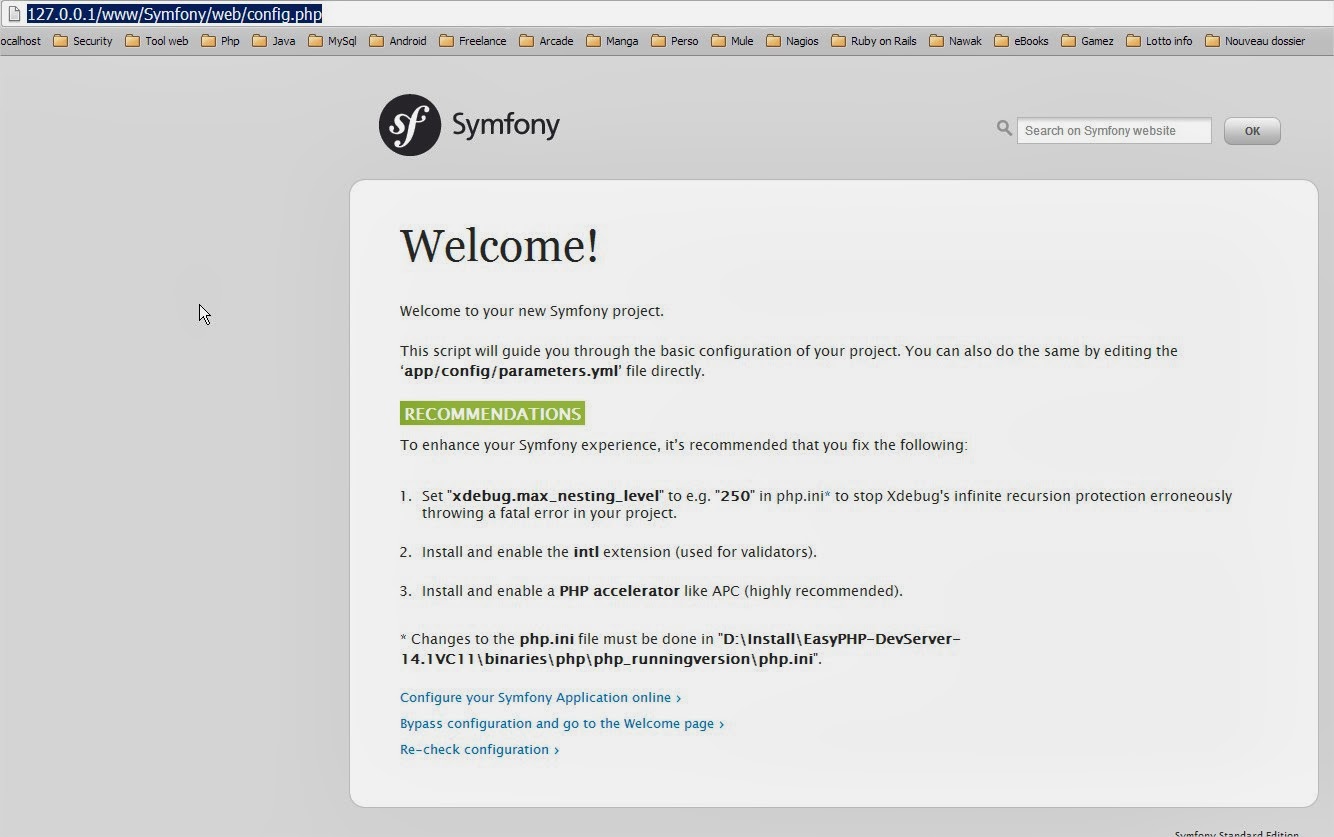The width and height of the screenshot is (1334, 837).
Task: Click the address bar URL
Action: click(x=174, y=14)
